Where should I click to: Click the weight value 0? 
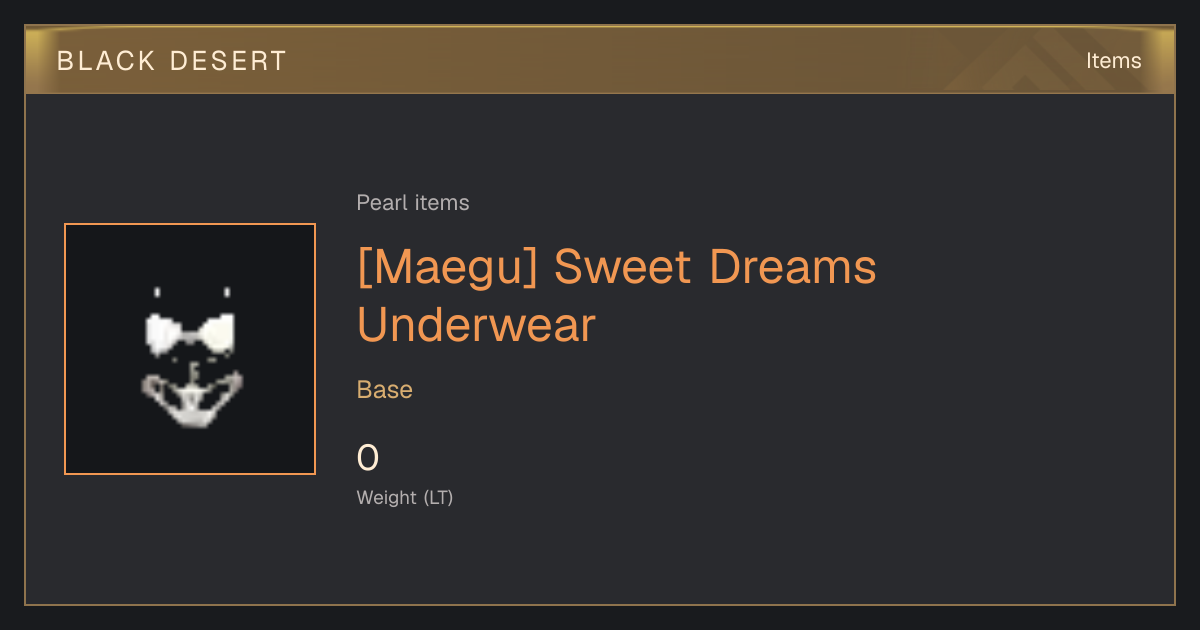pyautogui.click(x=368, y=458)
